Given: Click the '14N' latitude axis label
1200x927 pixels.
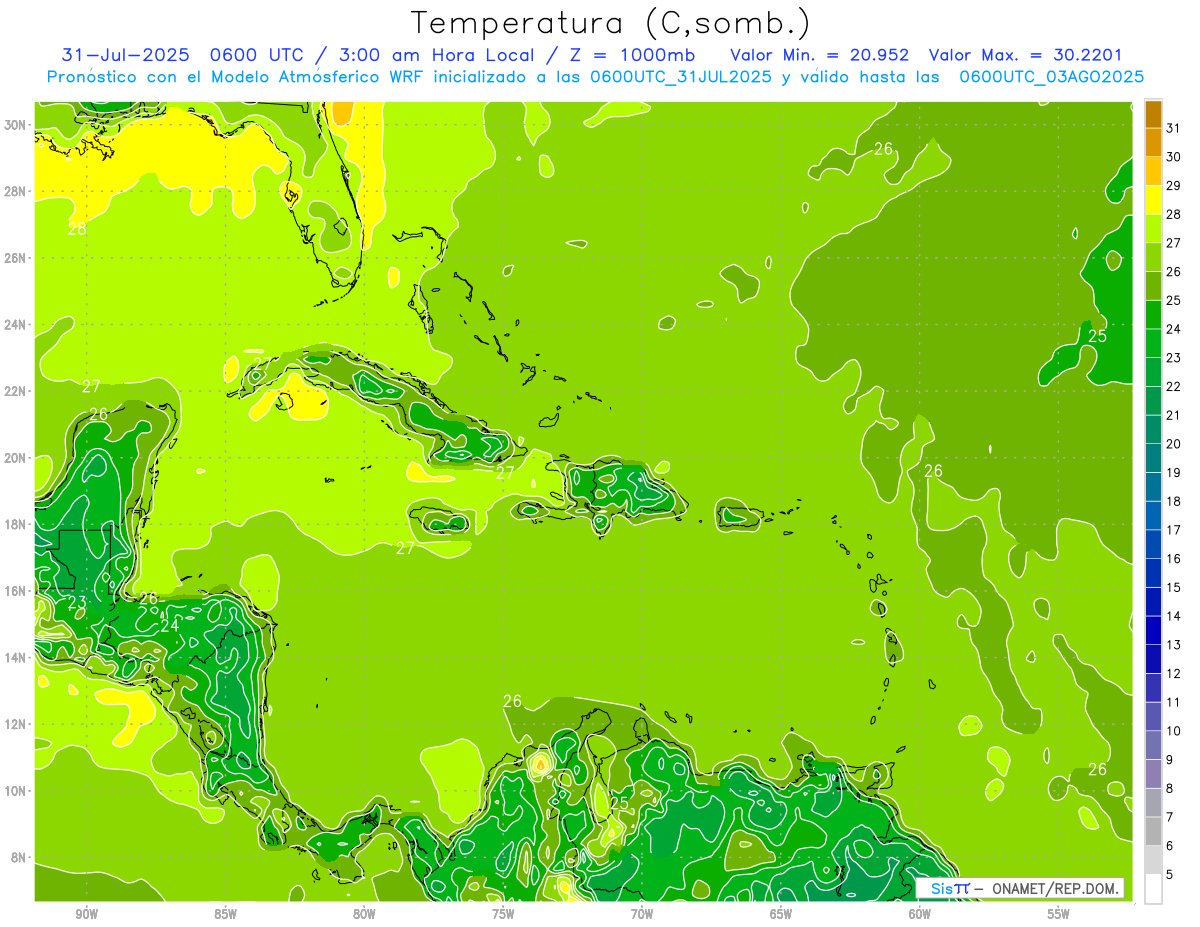Looking at the screenshot, I should tap(17, 657).
